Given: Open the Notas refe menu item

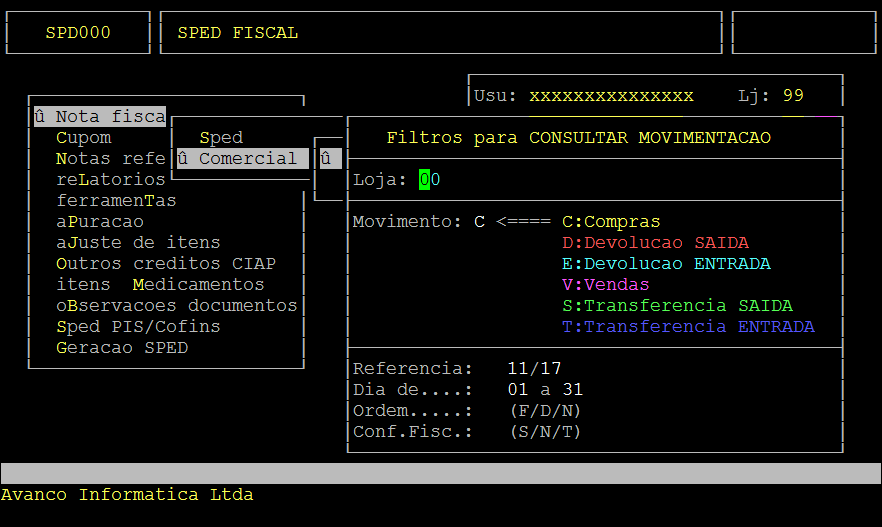Looking at the screenshot, I should tap(110, 159).
